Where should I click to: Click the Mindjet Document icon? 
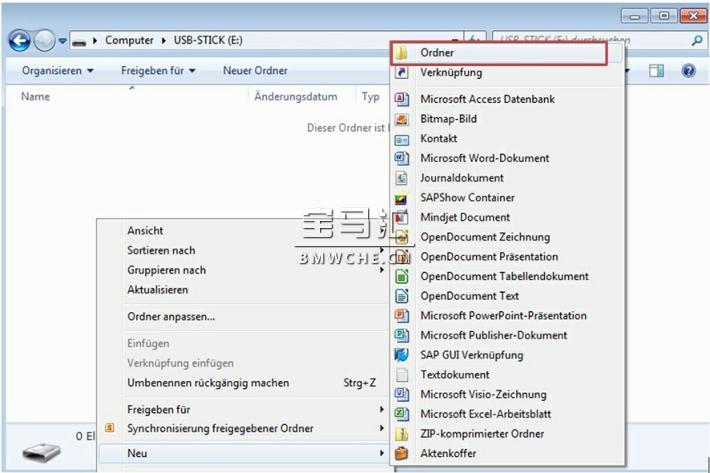(402, 217)
